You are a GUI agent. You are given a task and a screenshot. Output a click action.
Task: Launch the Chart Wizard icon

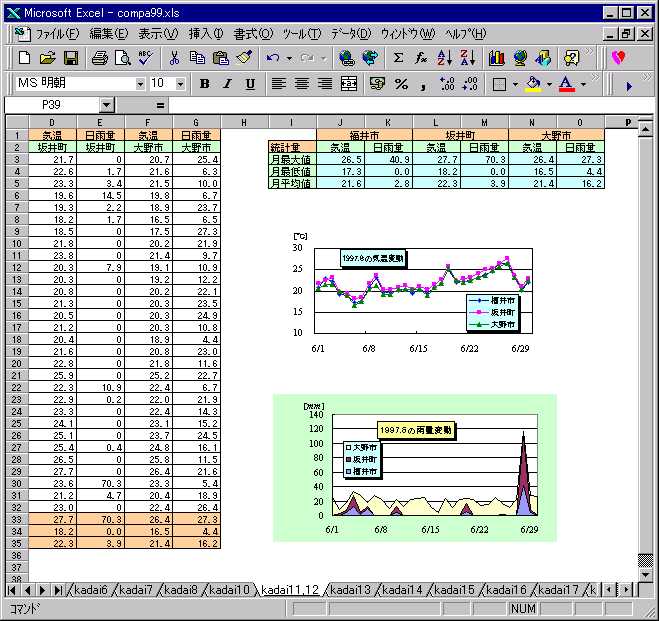pos(496,58)
